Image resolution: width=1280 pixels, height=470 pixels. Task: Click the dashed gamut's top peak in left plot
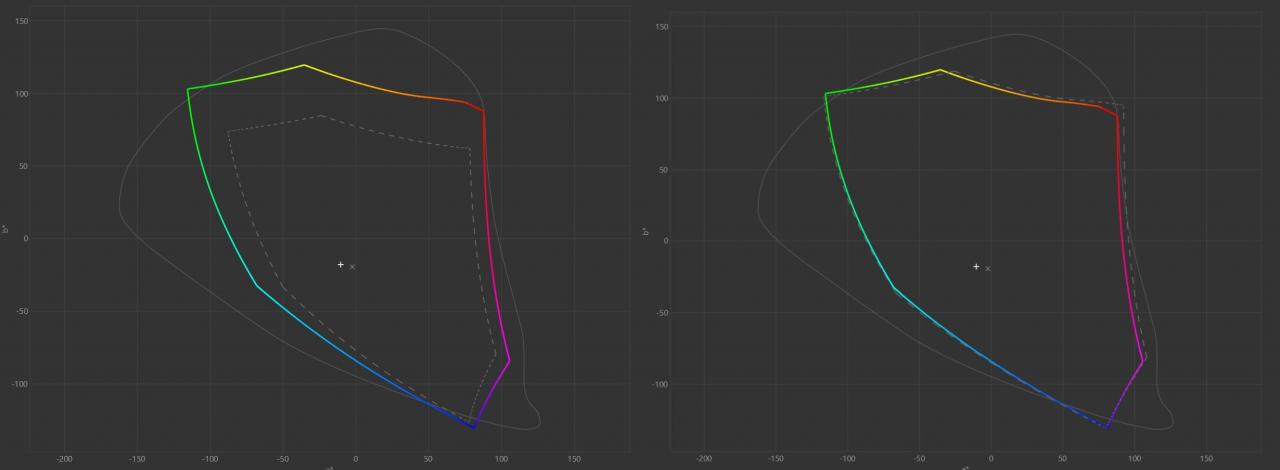[x=320, y=116]
